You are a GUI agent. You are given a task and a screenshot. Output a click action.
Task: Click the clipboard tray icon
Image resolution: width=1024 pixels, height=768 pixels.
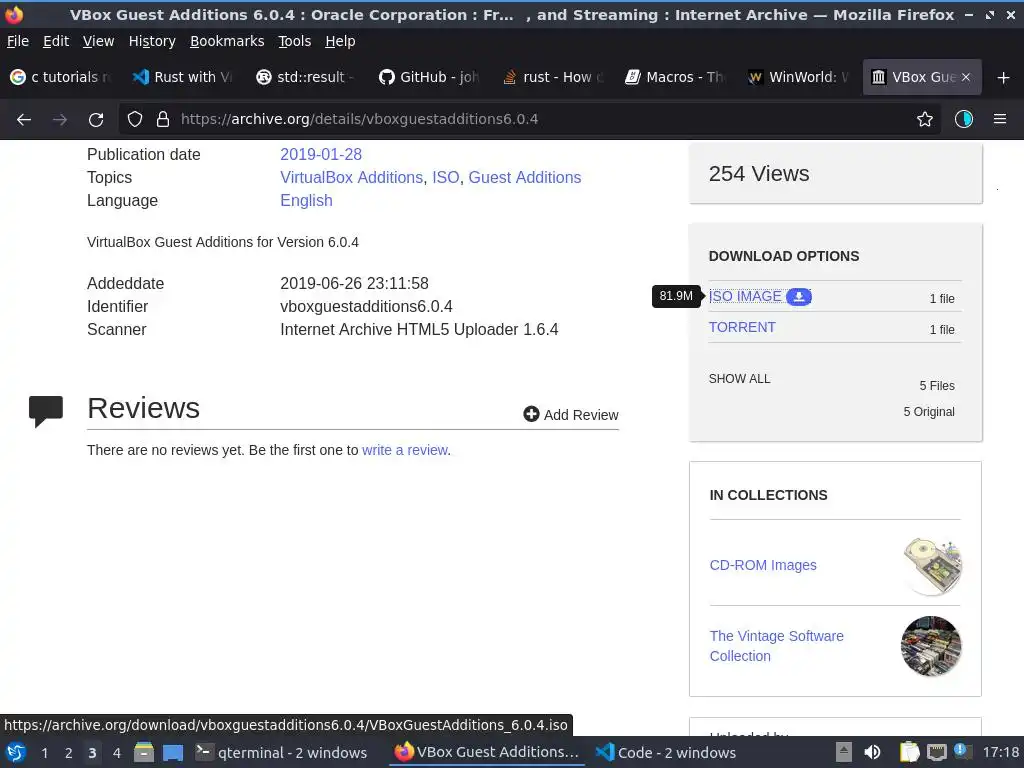pyautogui.click(x=909, y=752)
